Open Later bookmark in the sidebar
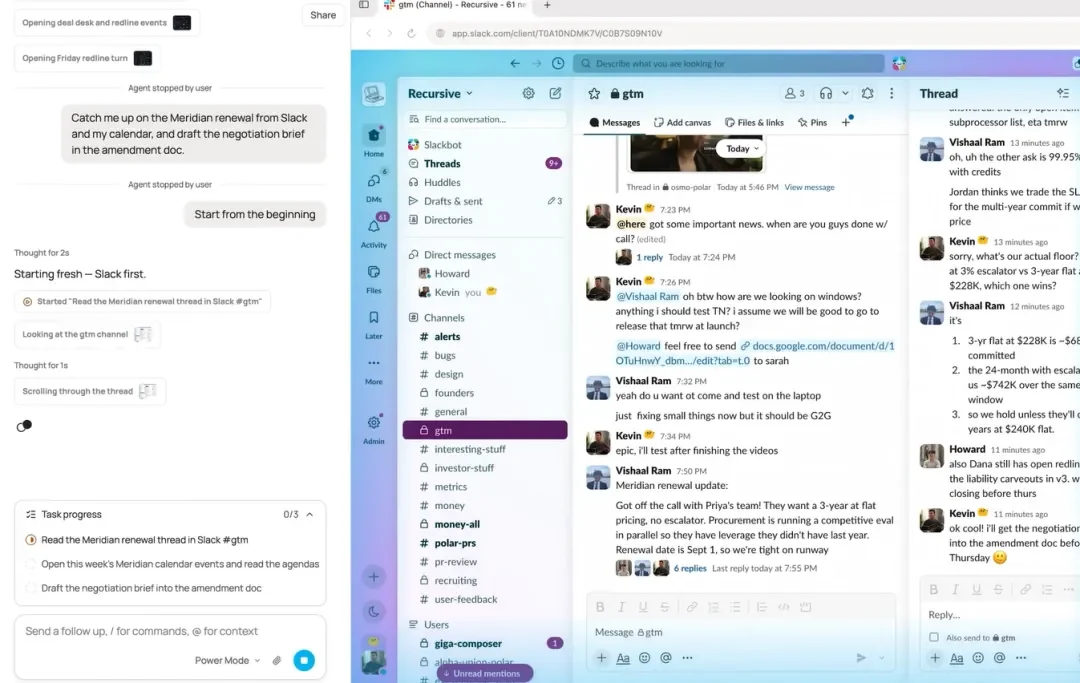 click(374, 324)
